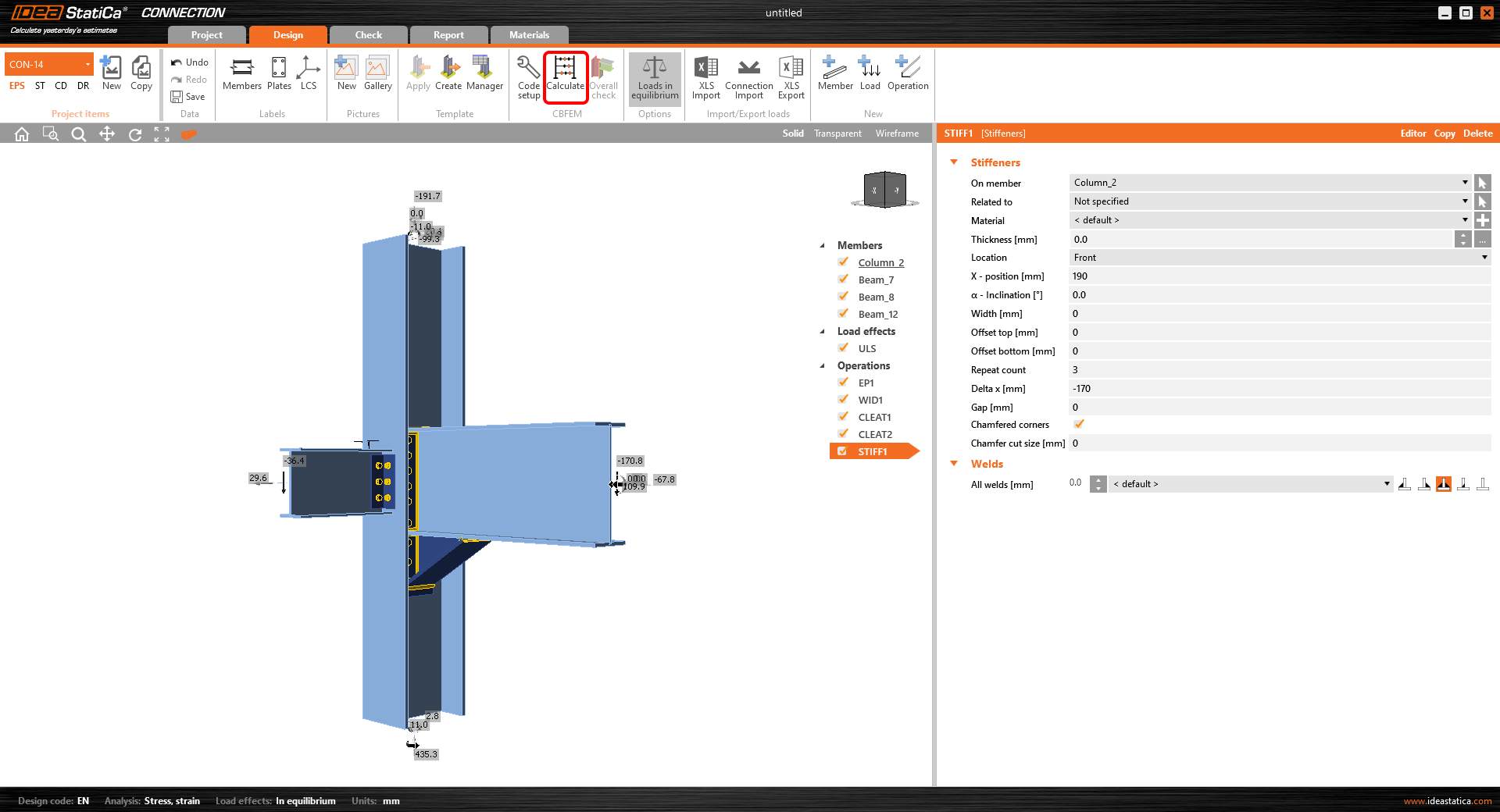This screenshot has width=1500, height=812.
Task: Uncheck the Beam_7 member checkbox
Action: tap(844, 280)
